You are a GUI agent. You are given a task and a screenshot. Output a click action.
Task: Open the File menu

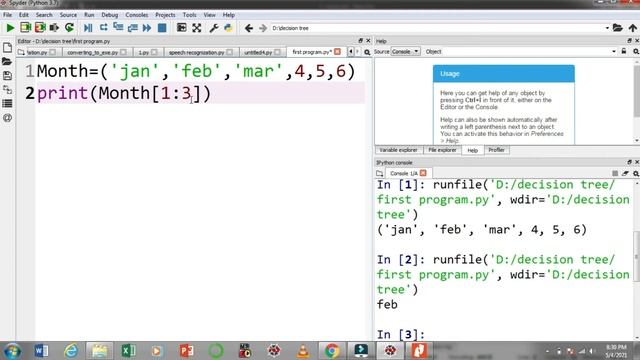point(7,15)
